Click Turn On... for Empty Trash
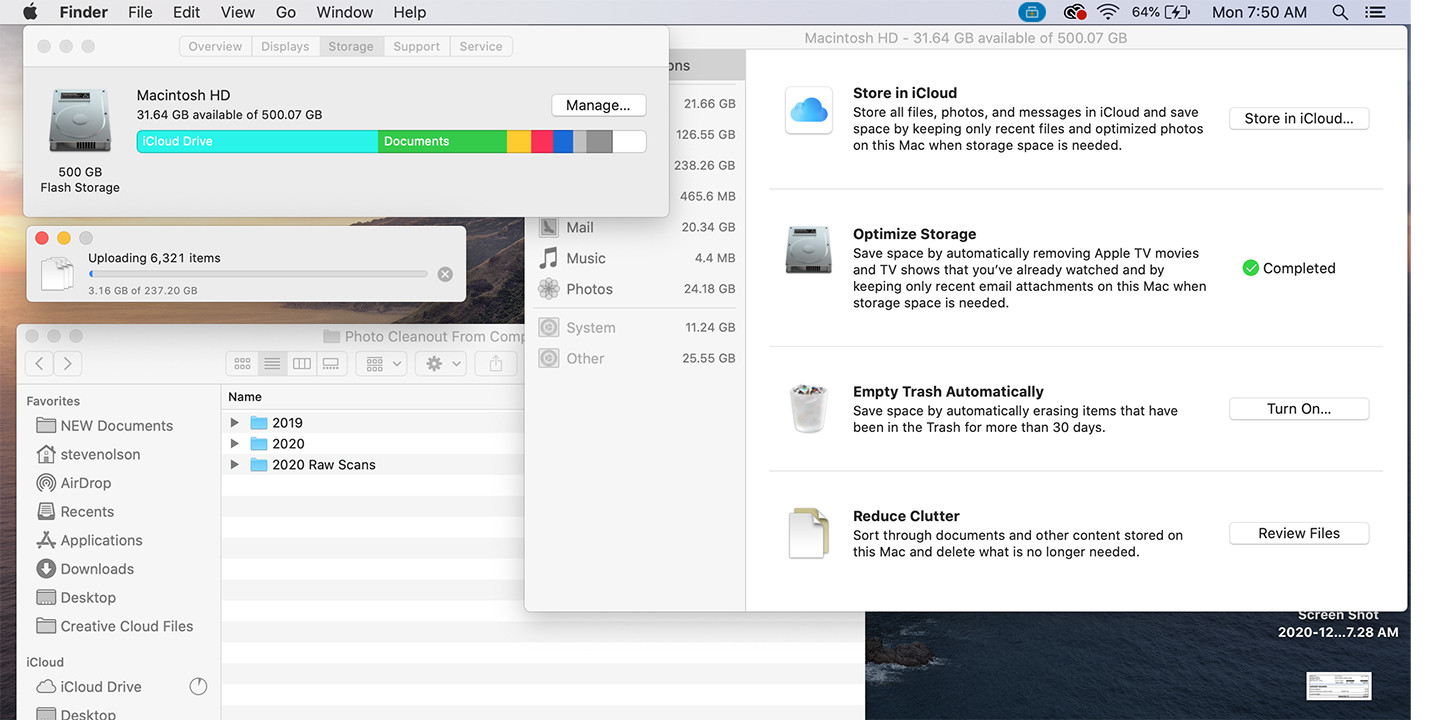Image resolution: width=1430 pixels, height=720 pixels. click(x=1299, y=408)
